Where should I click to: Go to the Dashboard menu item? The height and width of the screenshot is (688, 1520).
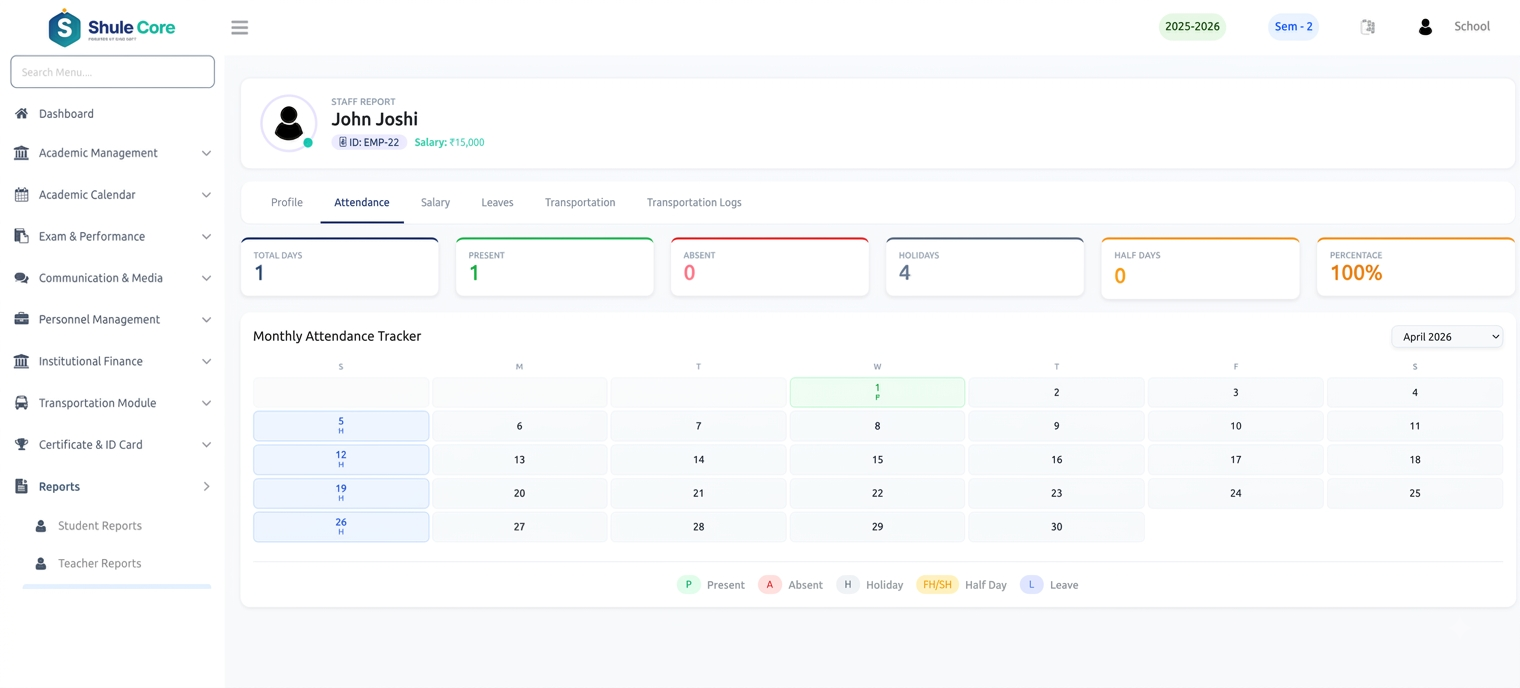click(x=66, y=114)
